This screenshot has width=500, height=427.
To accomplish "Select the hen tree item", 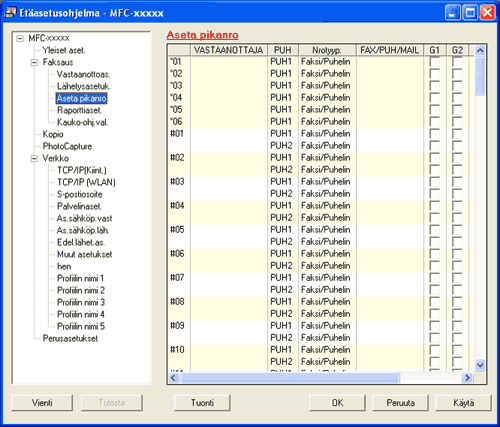I will 64,266.
